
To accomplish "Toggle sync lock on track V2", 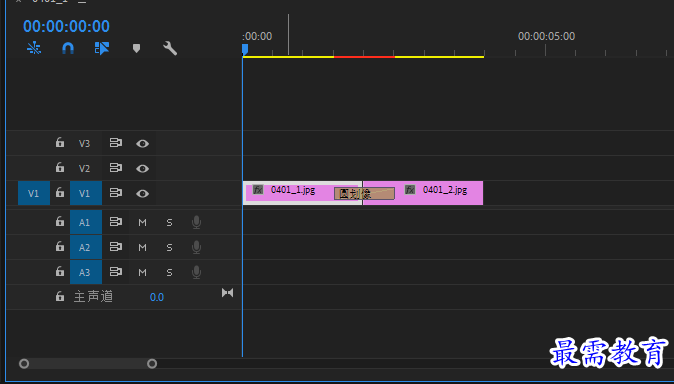I will tap(116, 168).
